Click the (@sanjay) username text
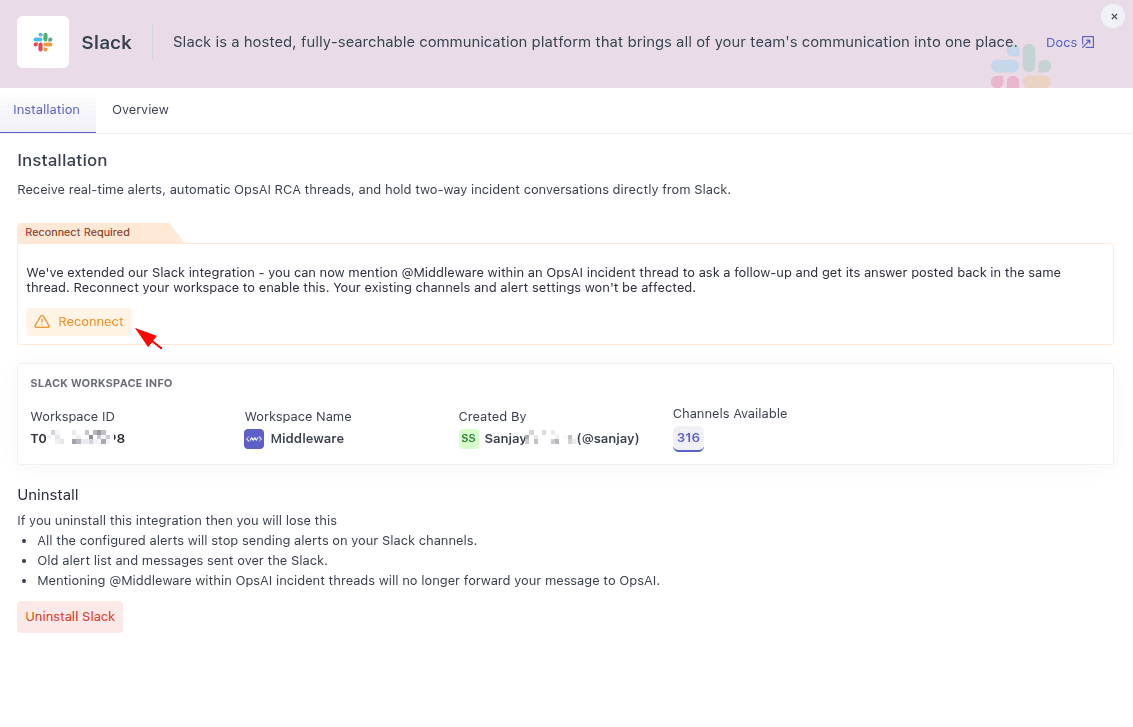Viewport: 1133px width, 727px height. click(608, 439)
